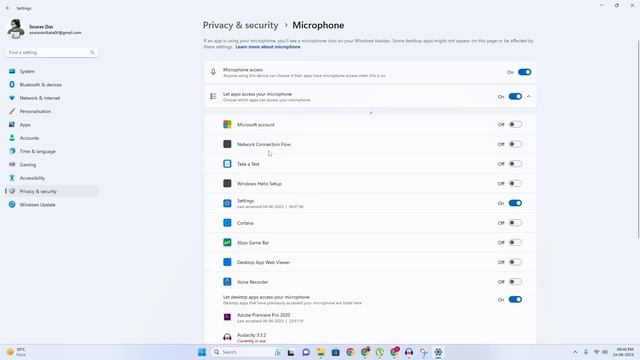
Task: Click the Audacity 3.3.2 entry text
Action: coord(251,335)
